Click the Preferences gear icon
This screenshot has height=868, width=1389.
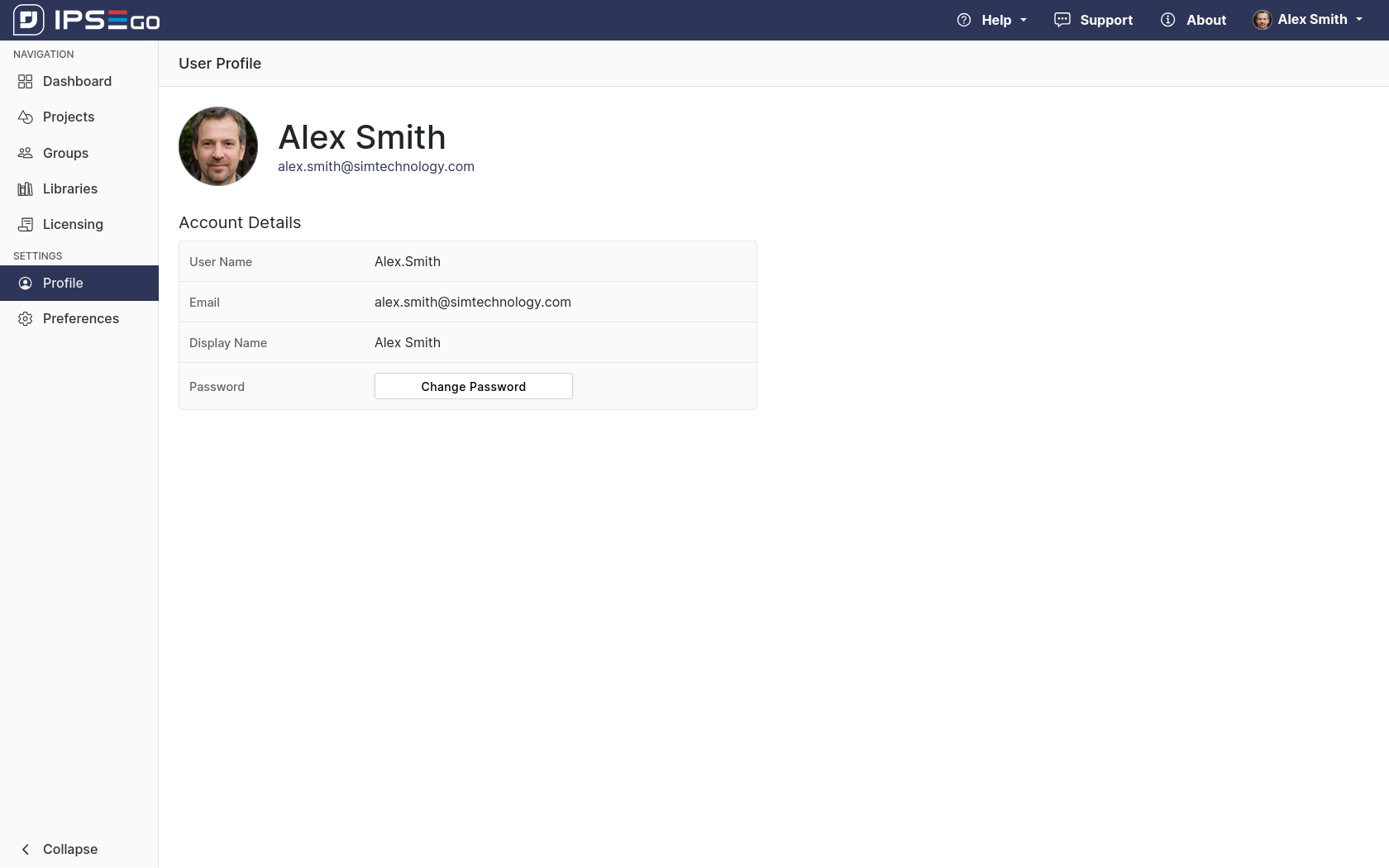(26, 319)
